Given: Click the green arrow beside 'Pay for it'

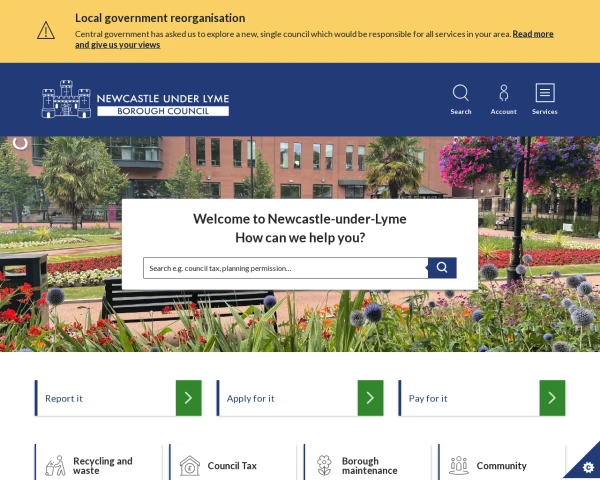Looking at the screenshot, I should pyautogui.click(x=552, y=398).
